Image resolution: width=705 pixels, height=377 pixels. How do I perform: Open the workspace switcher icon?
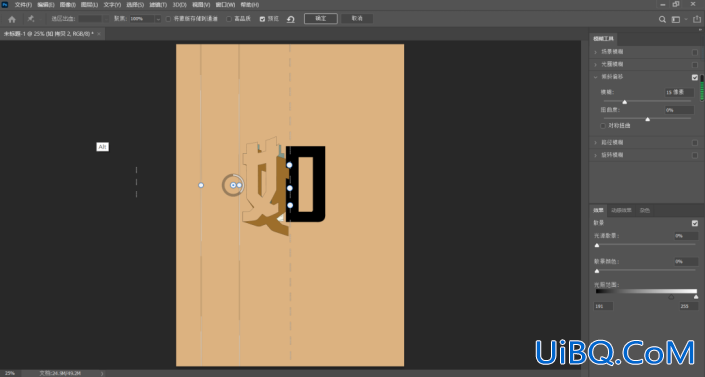tap(676, 19)
